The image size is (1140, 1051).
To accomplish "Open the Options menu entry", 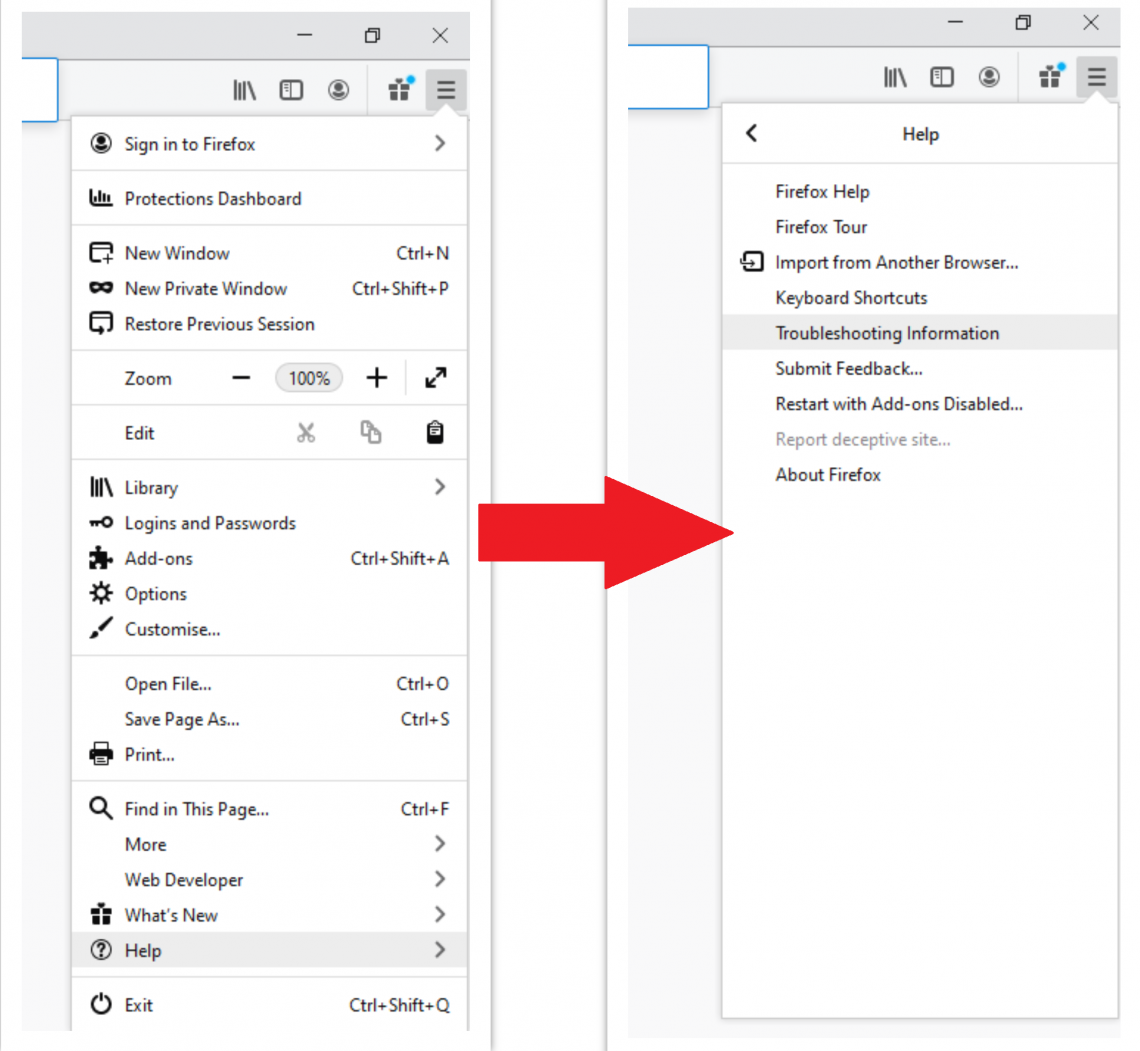I will 155,594.
